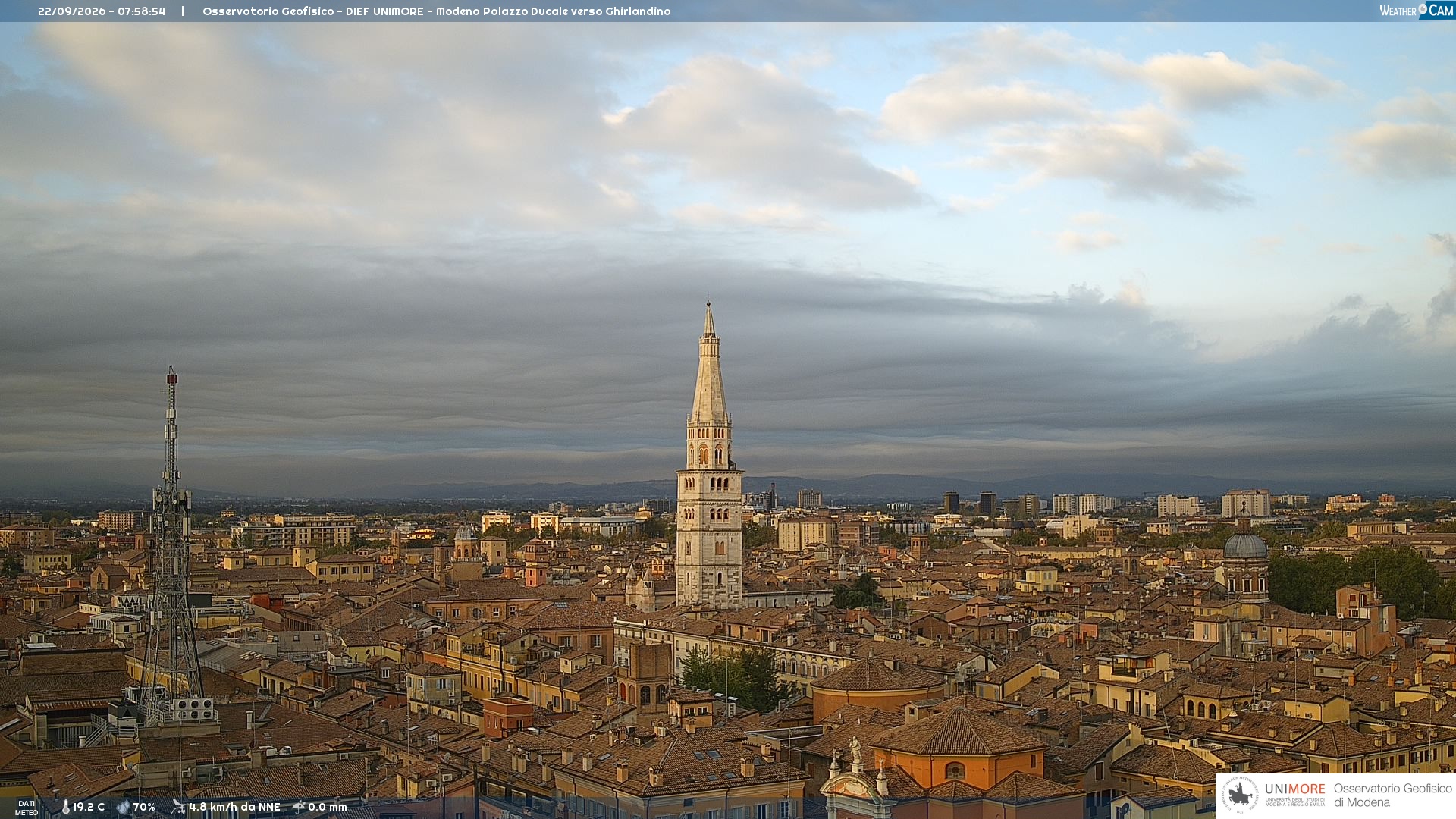Click the thermometer temperature icon
Screen dimensions: 1456x819
pyautogui.click(x=65, y=807)
